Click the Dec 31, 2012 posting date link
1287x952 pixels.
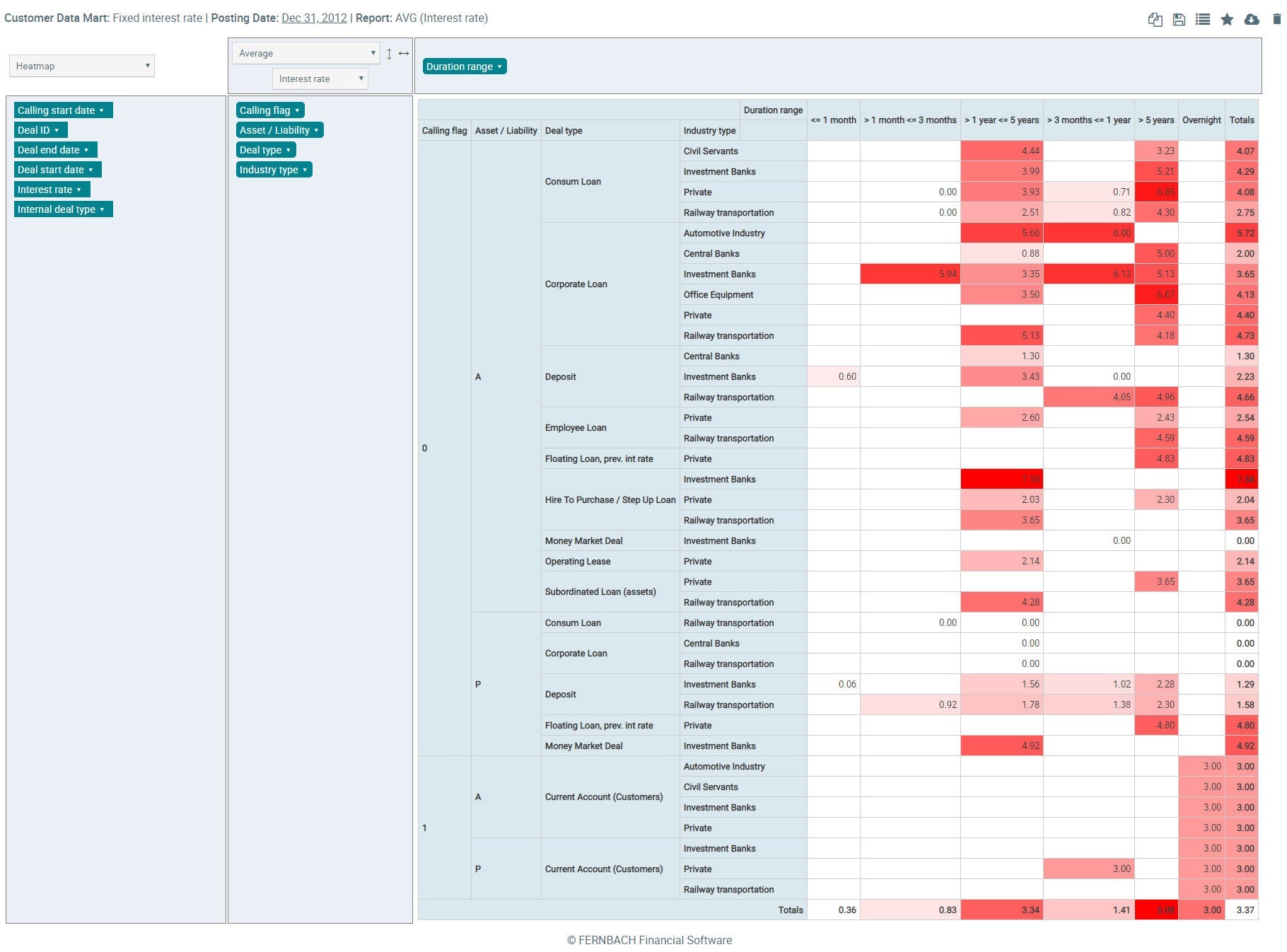[x=314, y=18]
